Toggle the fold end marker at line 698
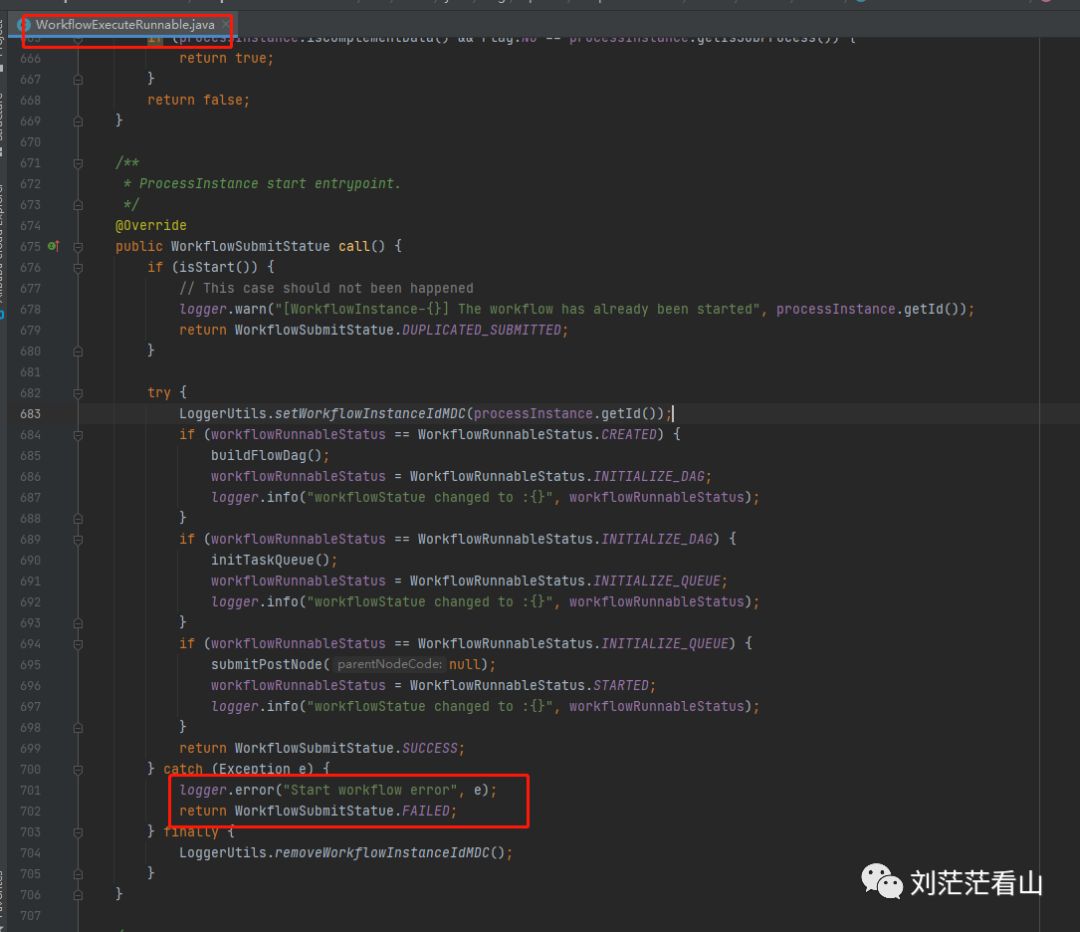 pyautogui.click(x=78, y=728)
